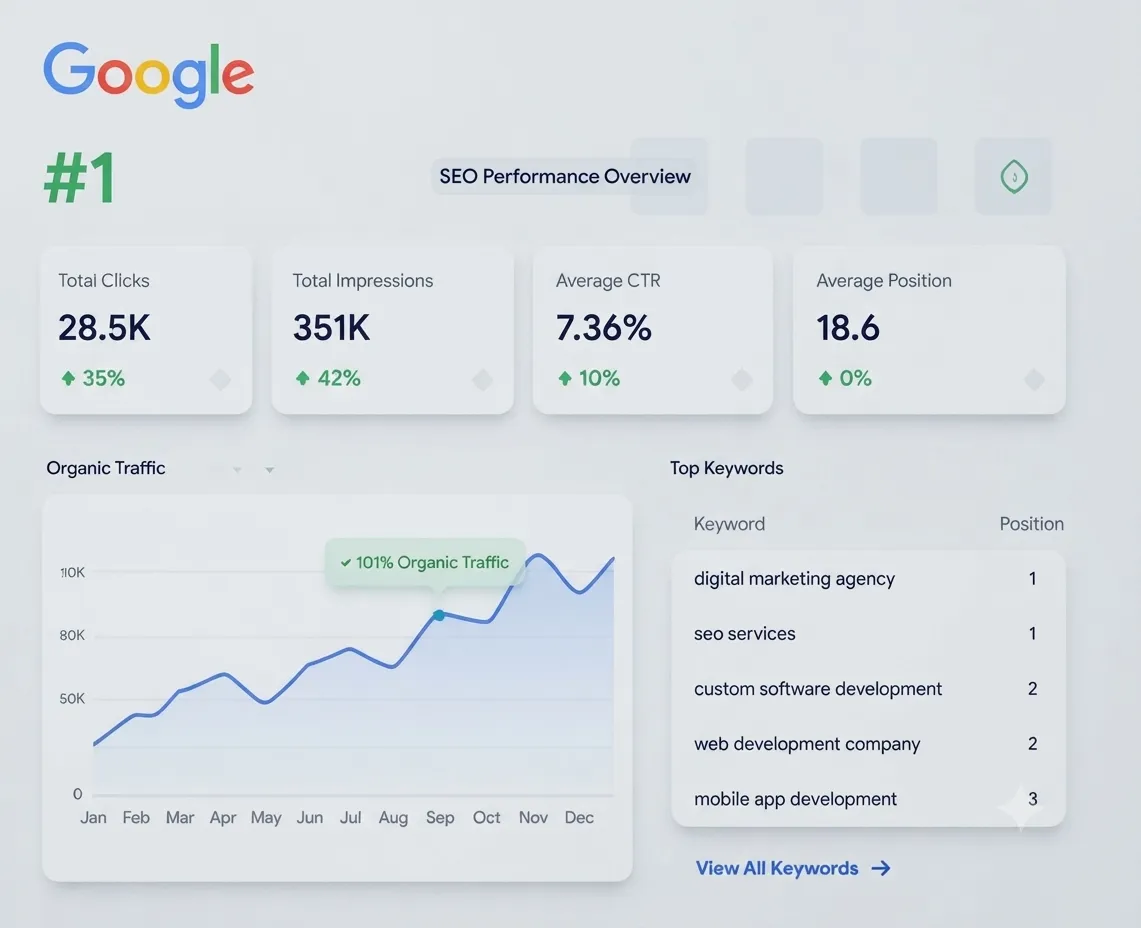Click the 18.6 Average Position value

tap(848, 328)
